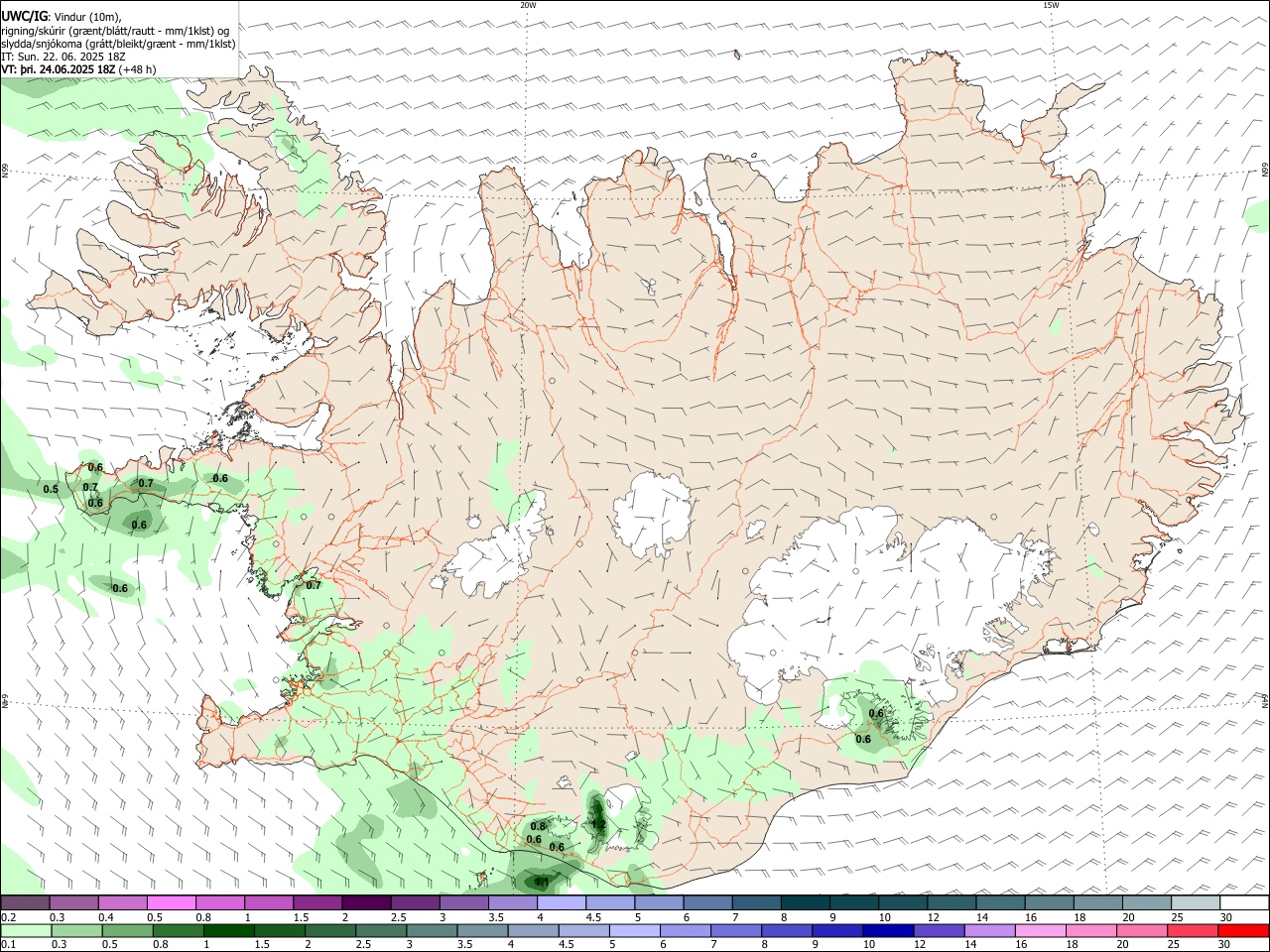Click the '0.1' label on the lower scale
Viewport: 1270px width, 952px height.
point(8,944)
